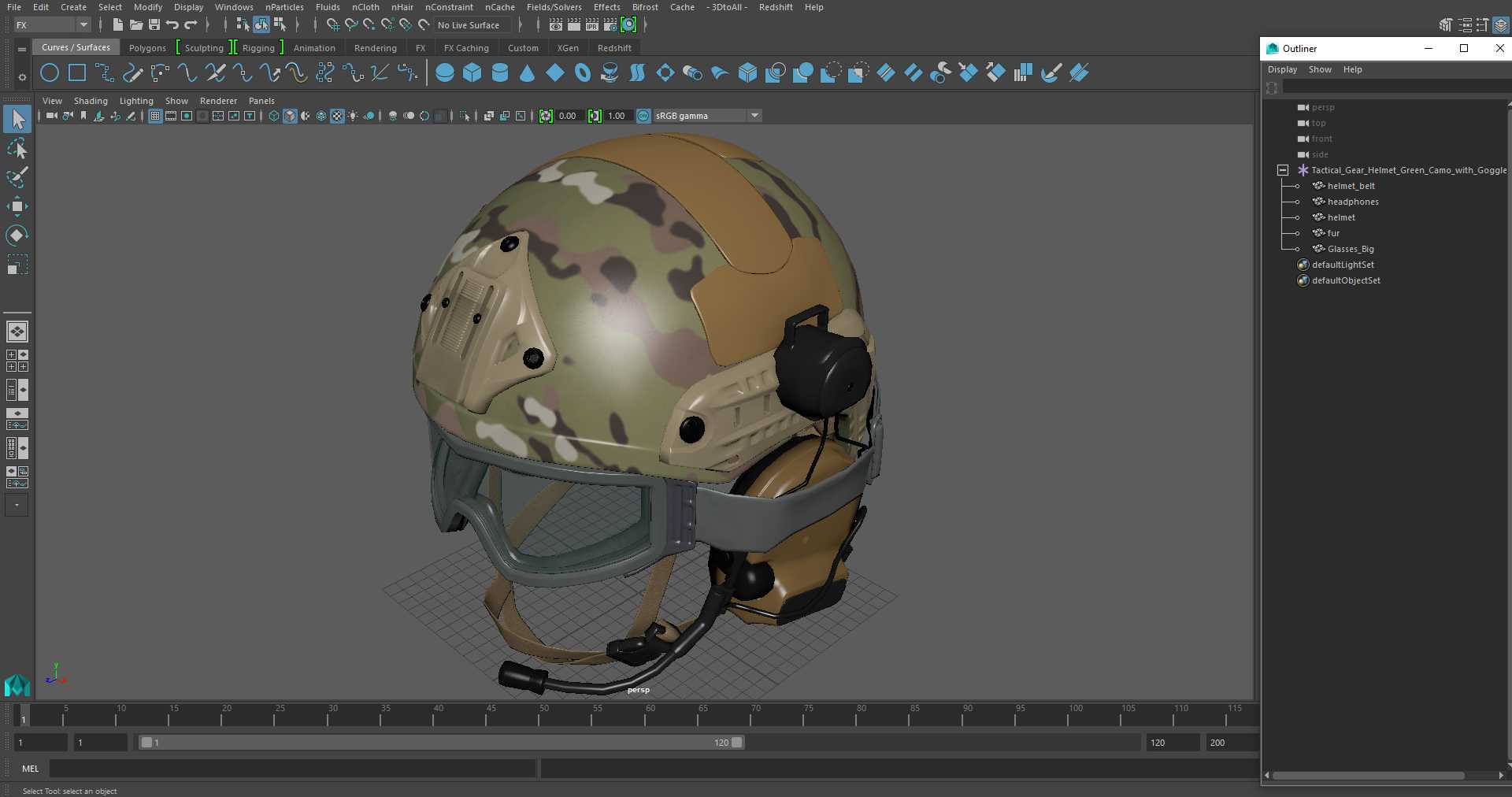This screenshot has height=797, width=1512.
Task: Click the exposure value field 0.00
Action: tap(570, 116)
